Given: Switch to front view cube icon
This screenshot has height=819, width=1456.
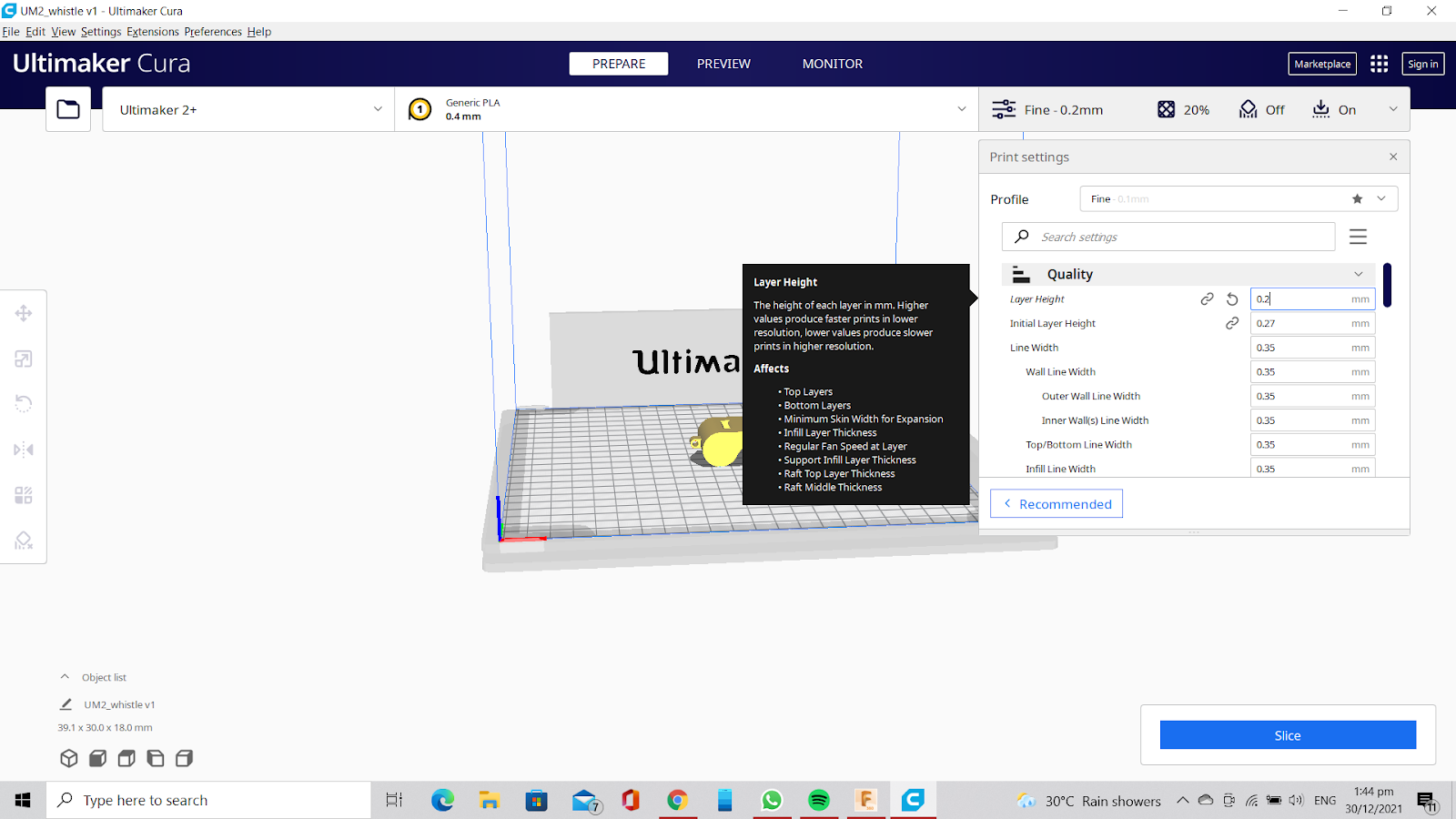Looking at the screenshot, I should (x=97, y=758).
